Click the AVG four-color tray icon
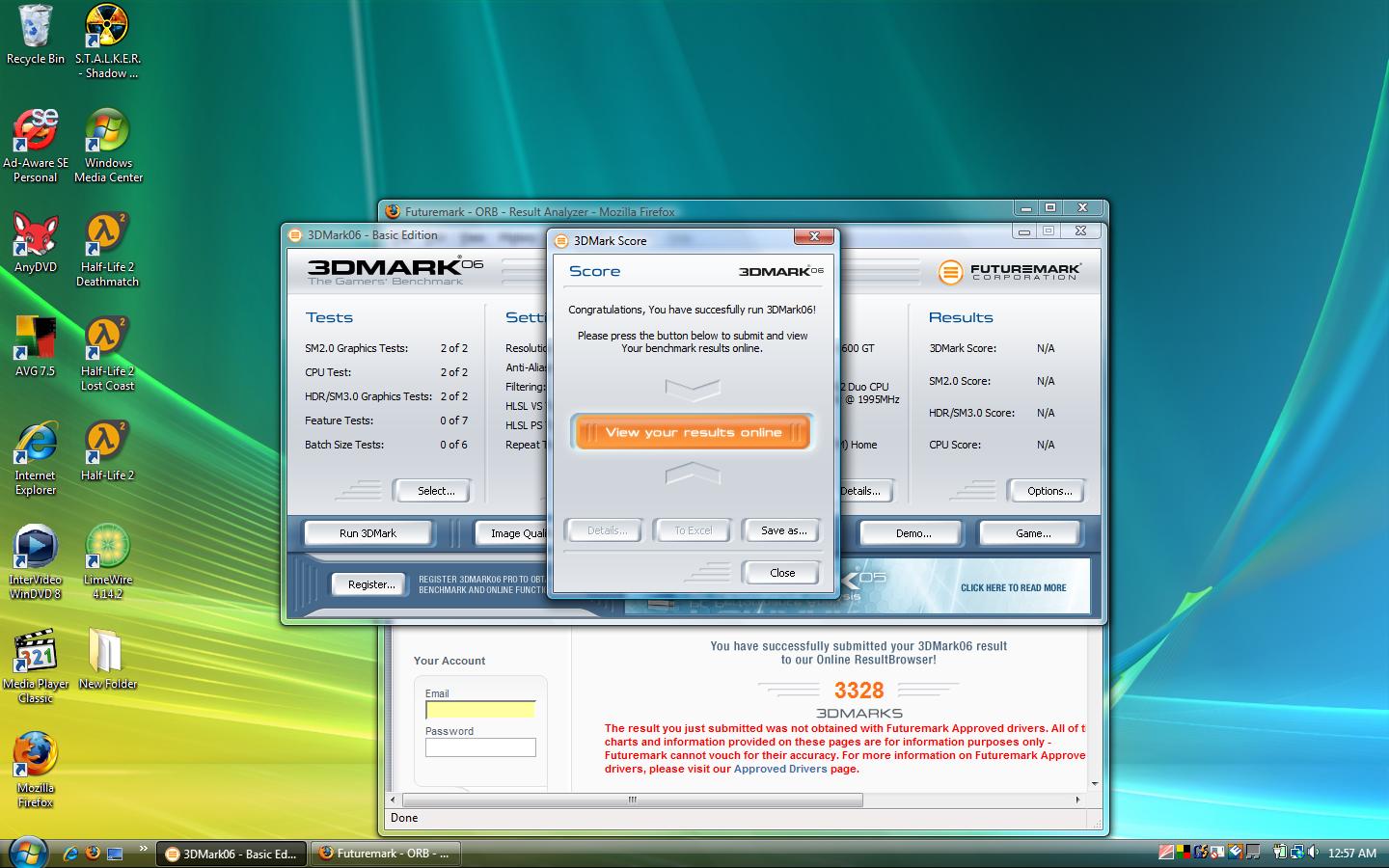 point(1184,853)
